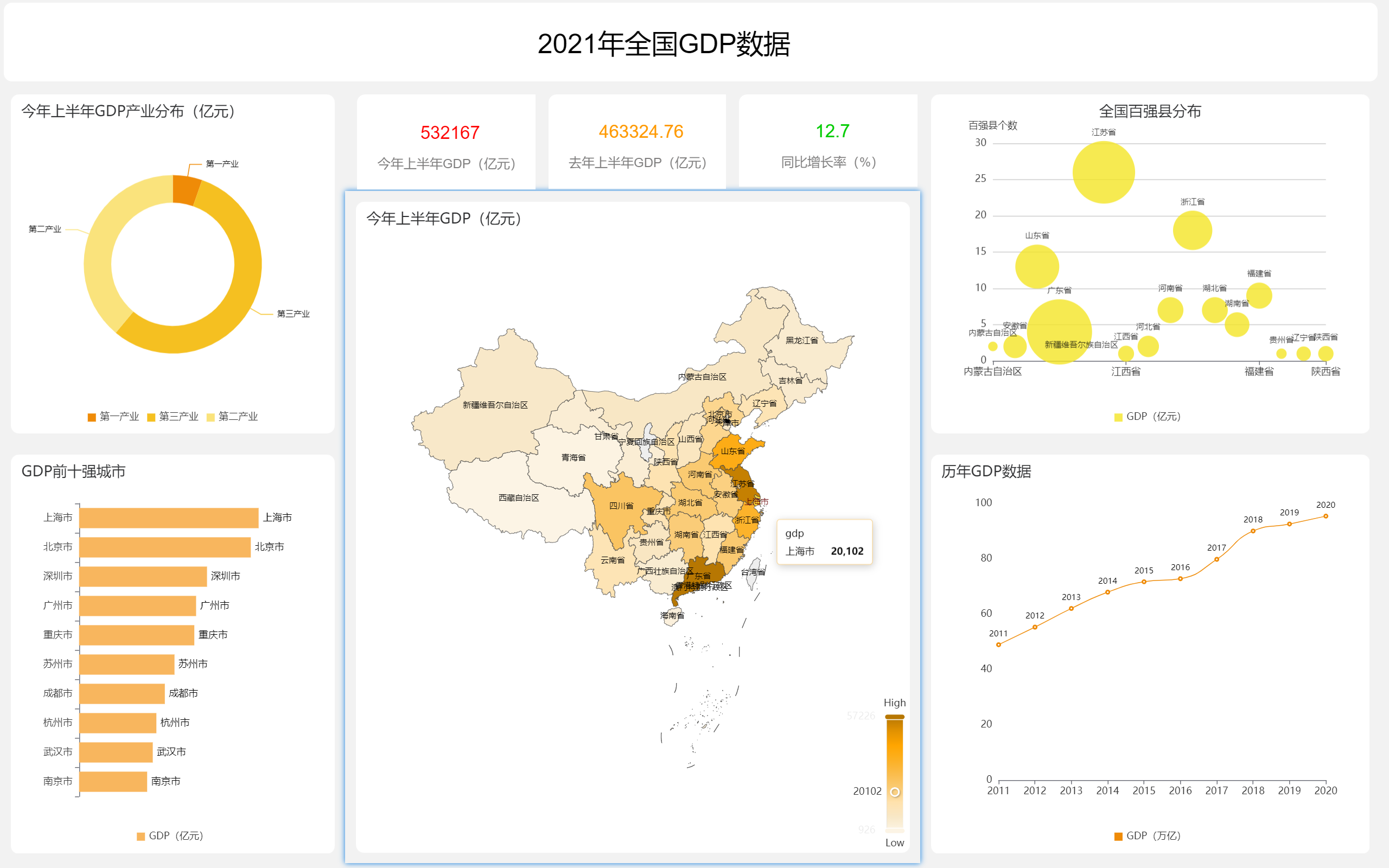Click the 2011 data point on line chart
1389x868 pixels.
(x=999, y=644)
